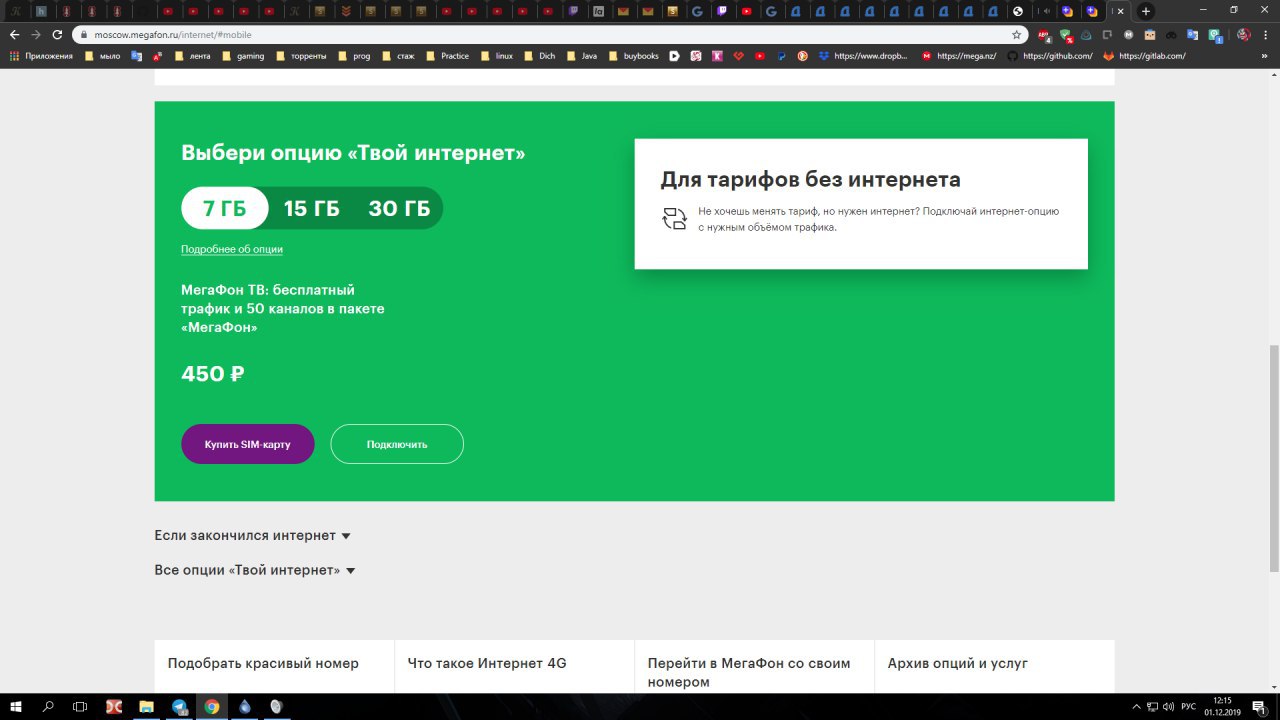The image size is (1280, 720).
Task: Go back to the previous page
Action: (14, 34)
